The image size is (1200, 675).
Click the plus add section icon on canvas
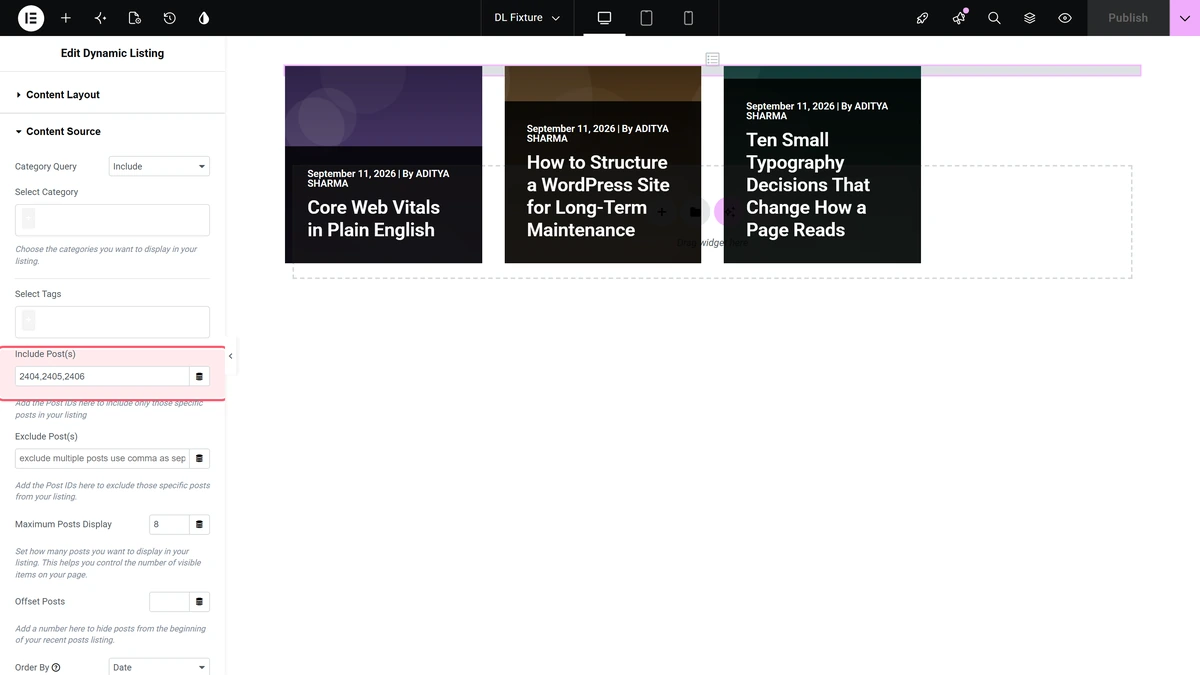point(661,211)
